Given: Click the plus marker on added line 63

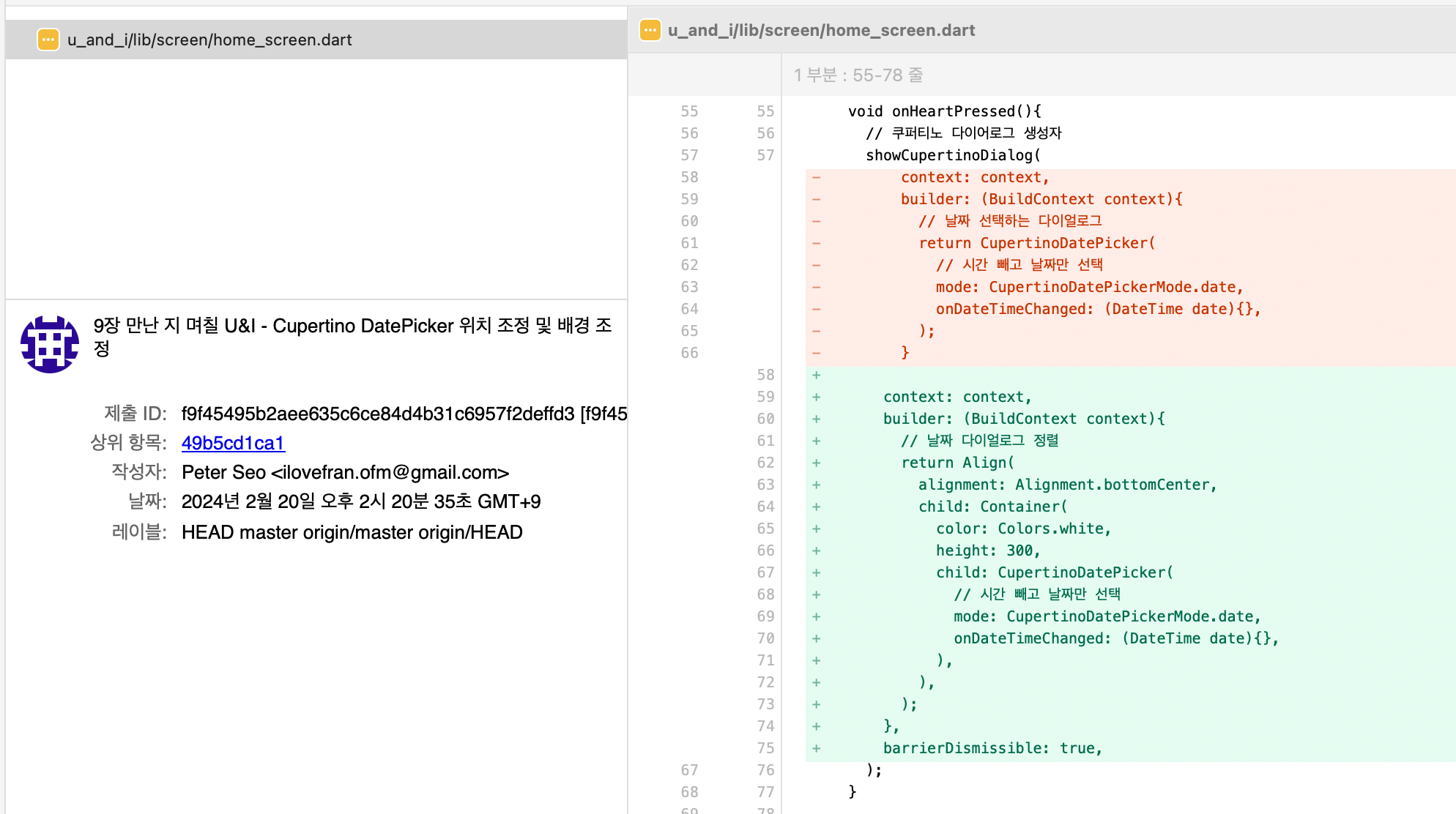Looking at the screenshot, I should (x=816, y=485).
